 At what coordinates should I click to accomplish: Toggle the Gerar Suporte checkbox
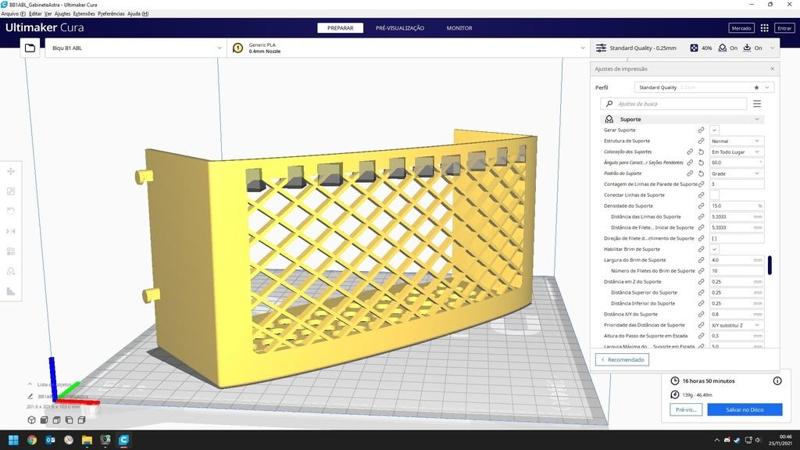tap(714, 130)
